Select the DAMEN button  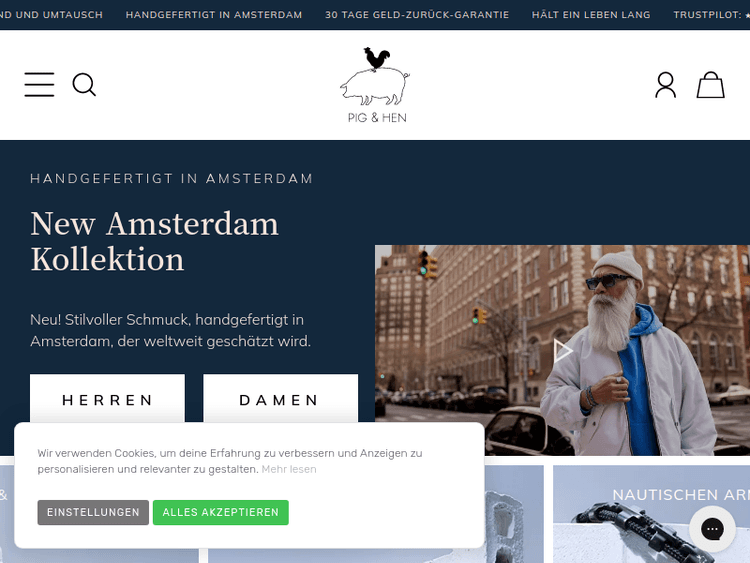pyautogui.click(x=280, y=398)
